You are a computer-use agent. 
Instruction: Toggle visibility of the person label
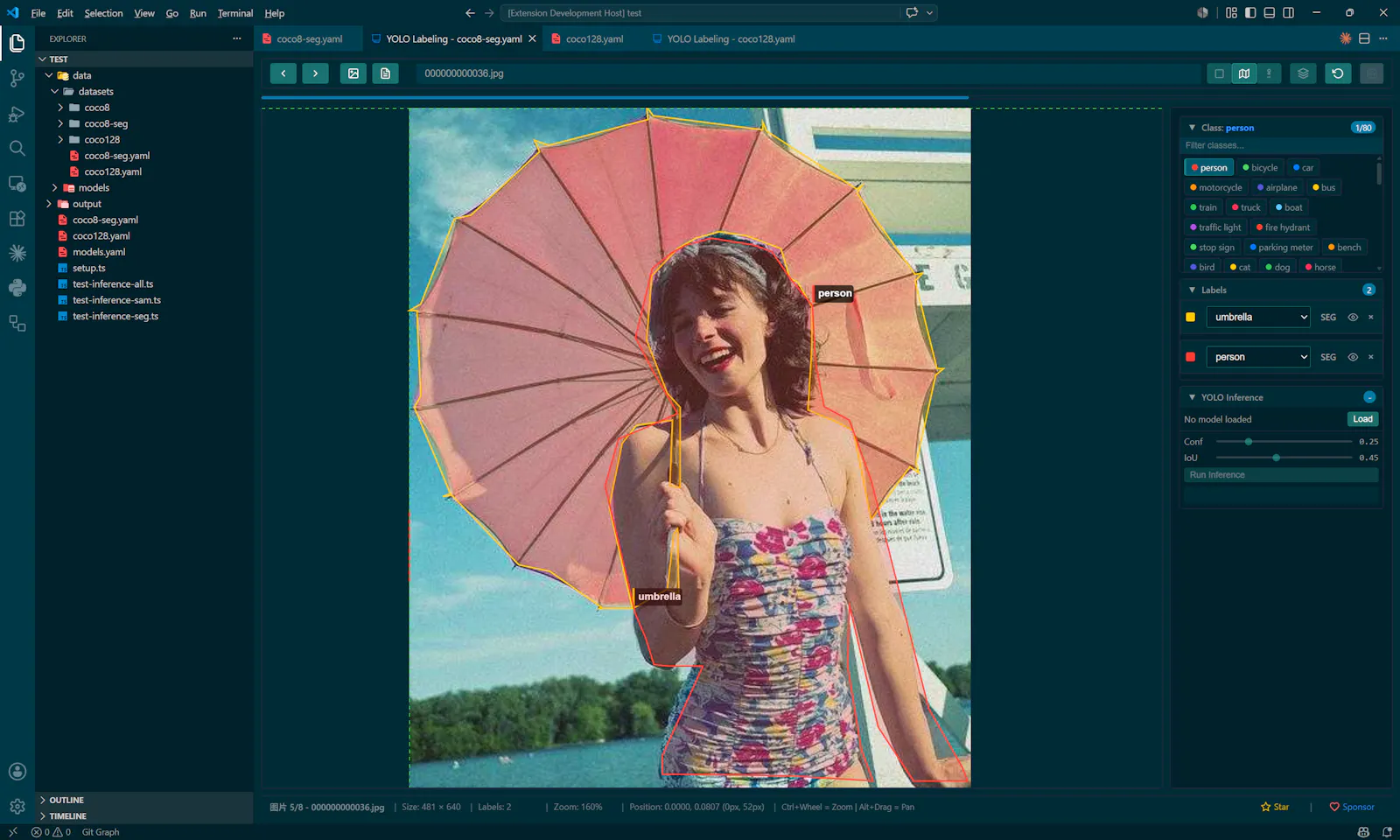(x=1353, y=357)
